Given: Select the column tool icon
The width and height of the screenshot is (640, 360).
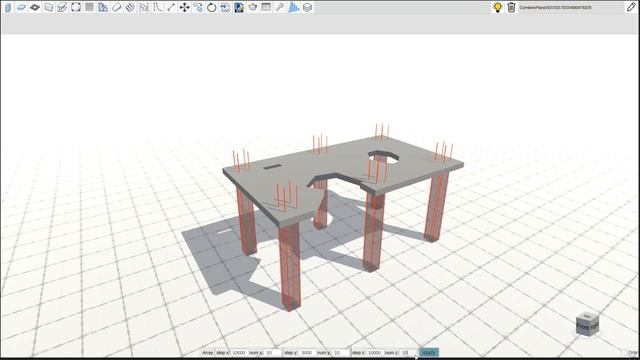Looking at the screenshot, I should (8, 7).
